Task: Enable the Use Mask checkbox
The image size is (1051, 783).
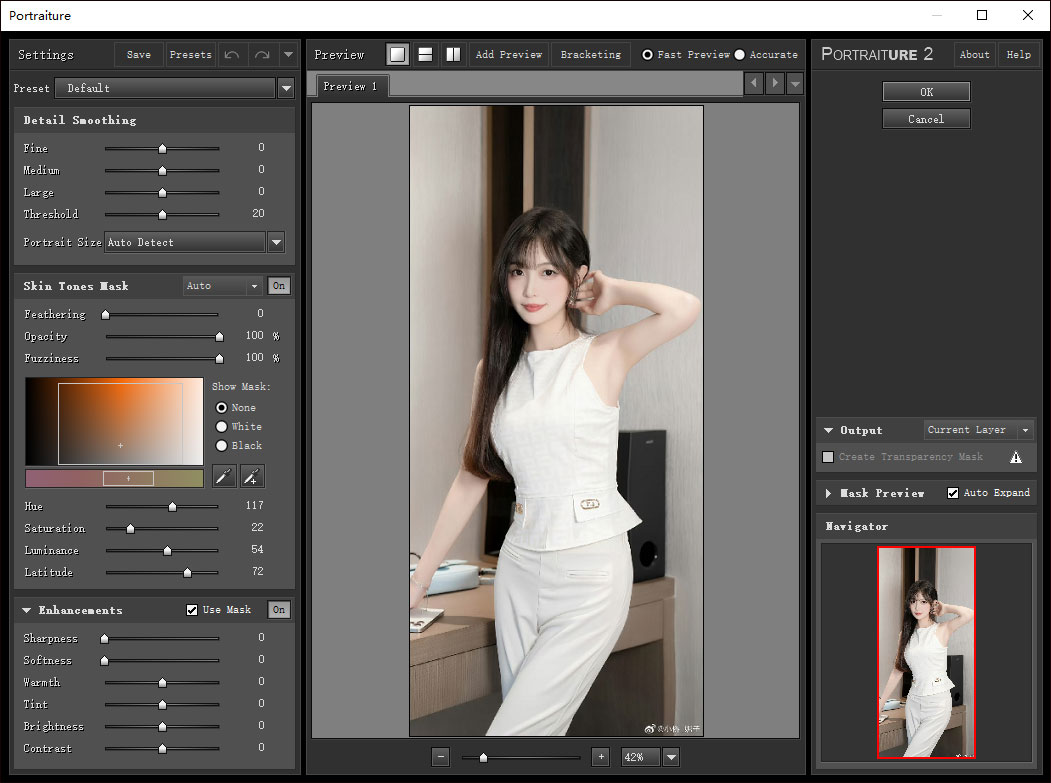Action: 193,610
